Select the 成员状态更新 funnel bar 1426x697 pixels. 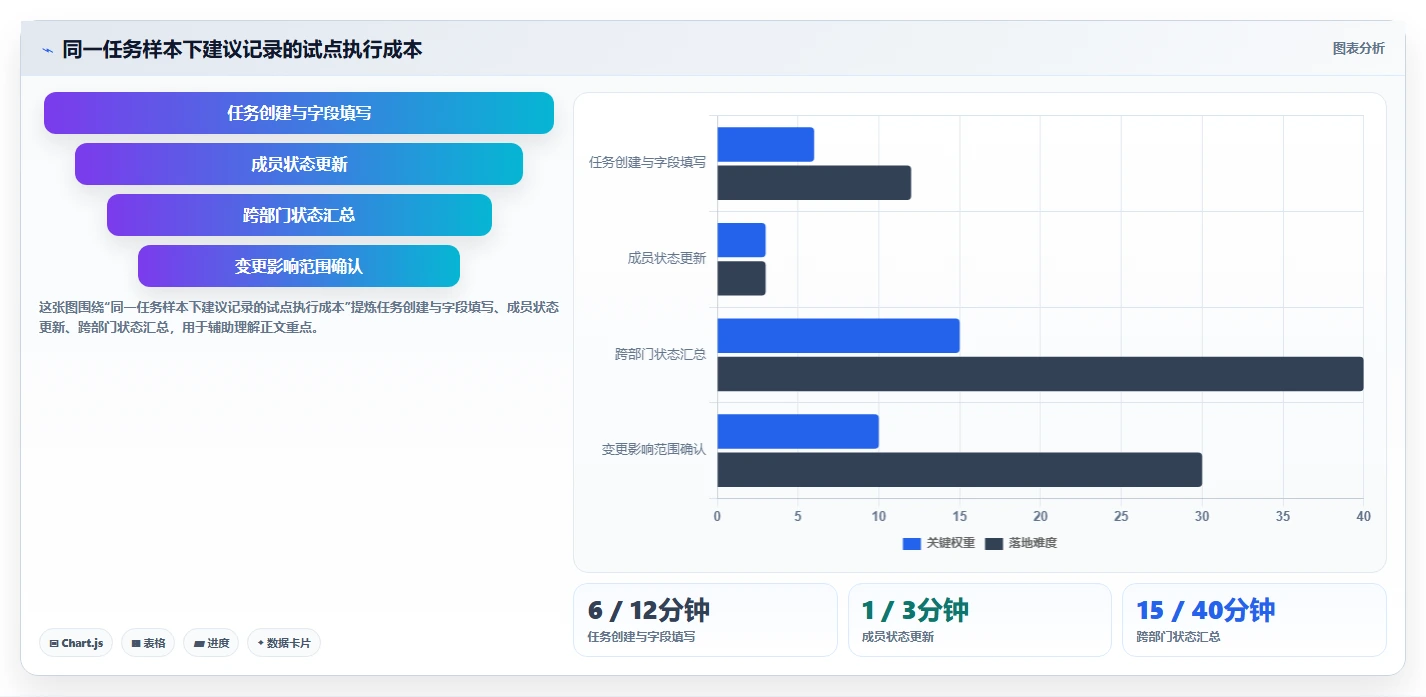coord(299,164)
